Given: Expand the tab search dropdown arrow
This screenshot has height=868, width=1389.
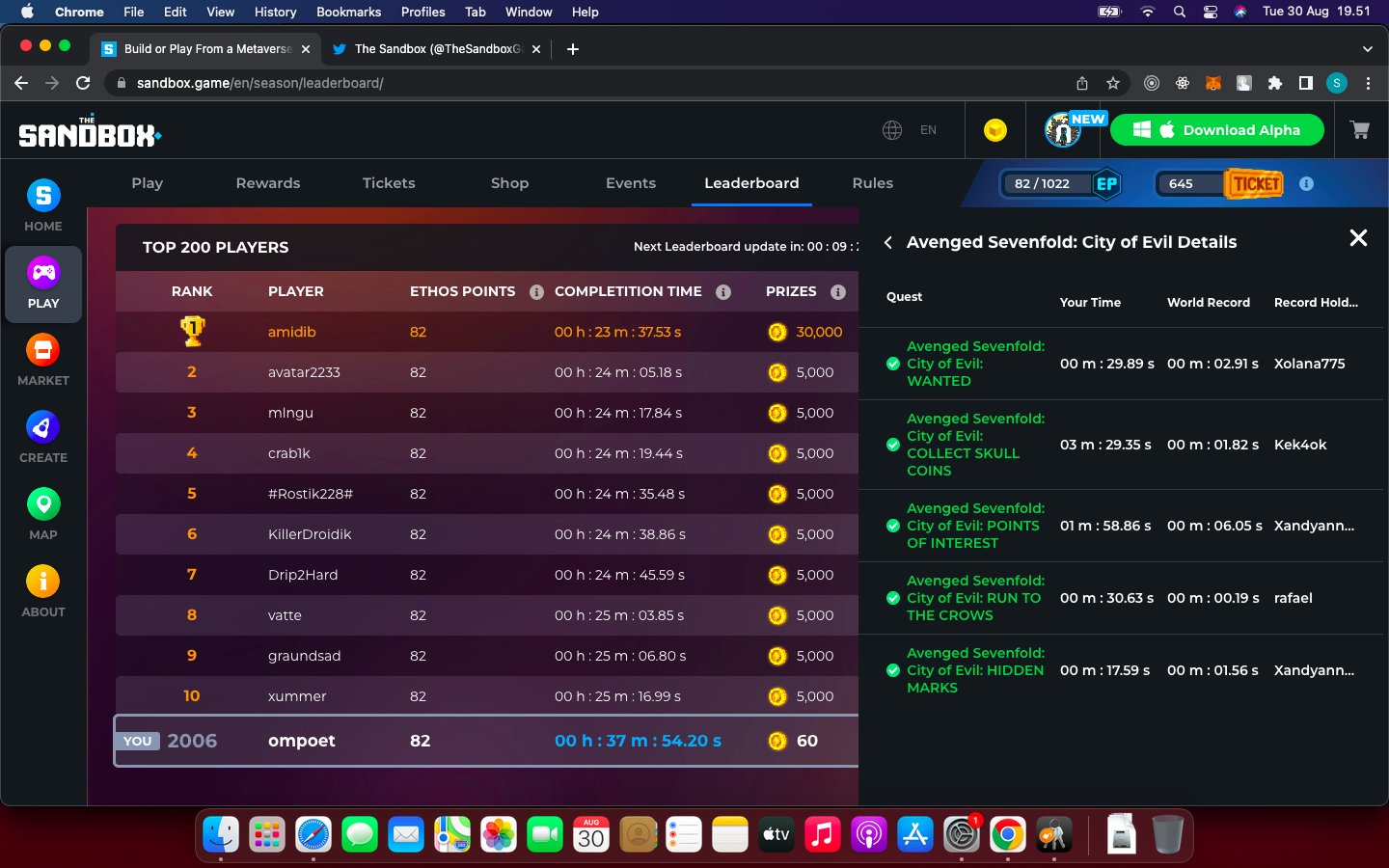Looking at the screenshot, I should click(1367, 49).
